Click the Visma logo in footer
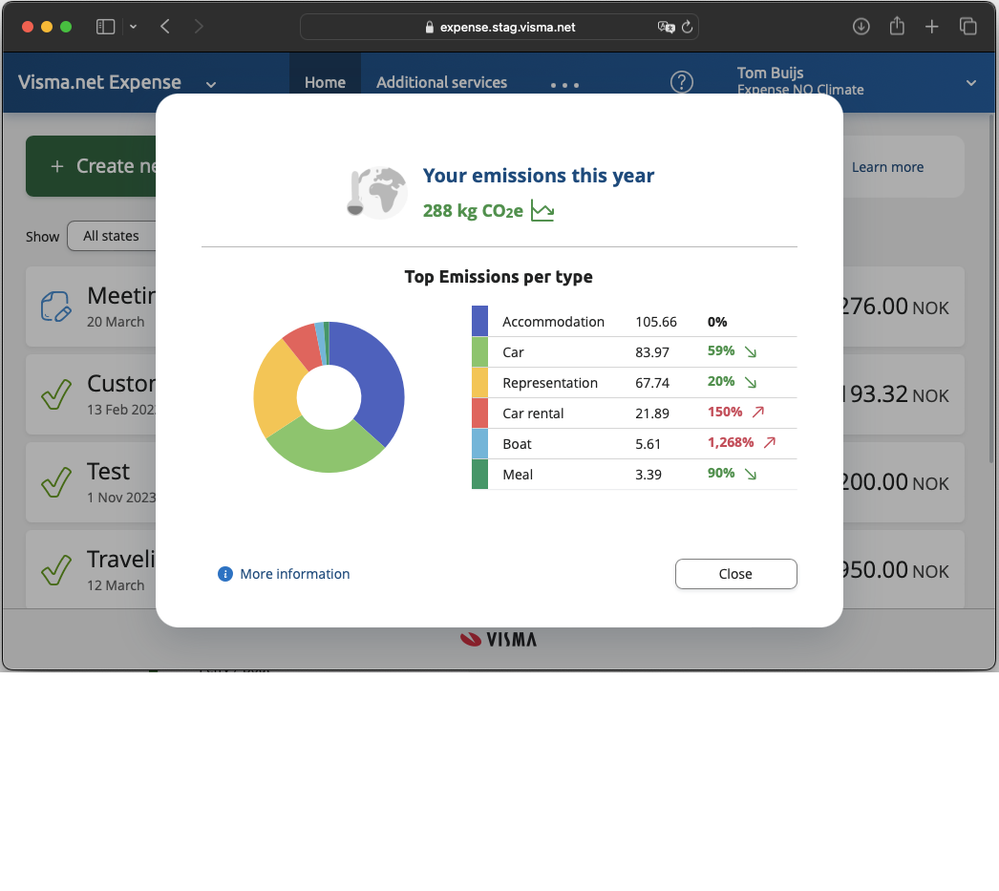 [498, 639]
